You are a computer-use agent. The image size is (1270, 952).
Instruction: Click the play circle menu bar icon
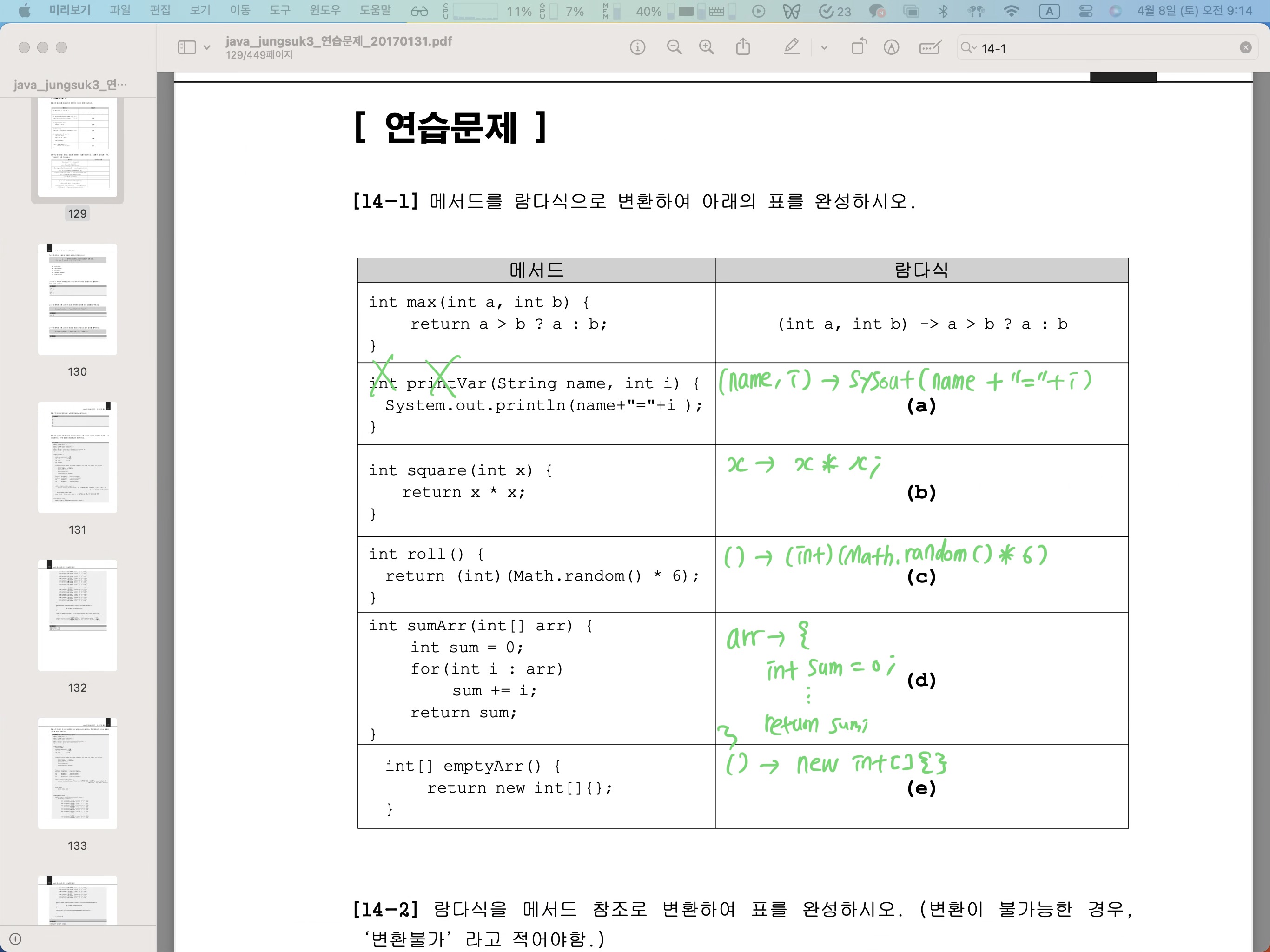click(759, 11)
